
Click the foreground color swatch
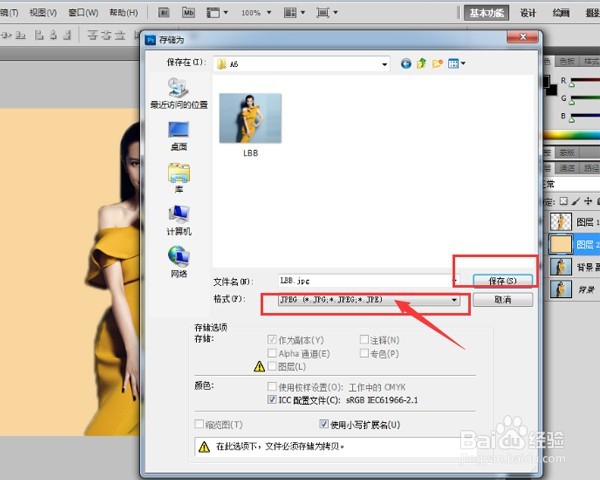coord(546,81)
